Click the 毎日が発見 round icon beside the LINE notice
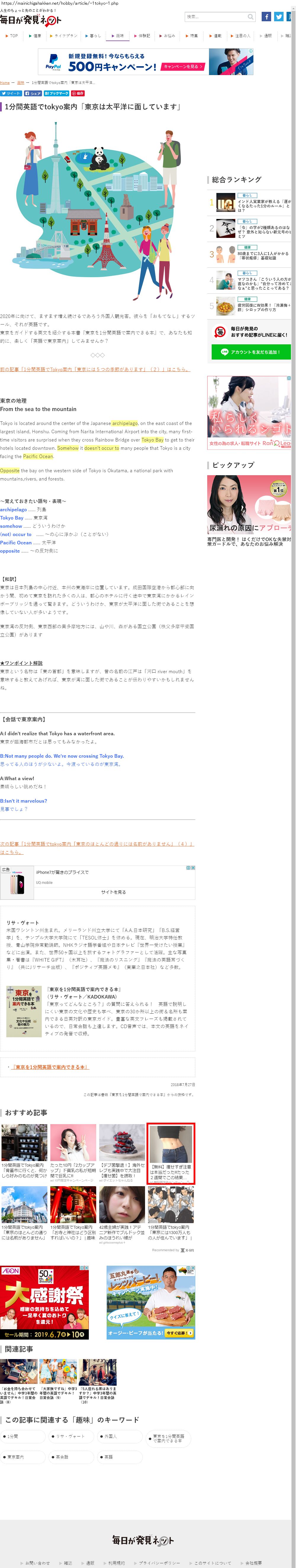Image resolution: width=296 pixels, height=1568 pixels. [220, 332]
